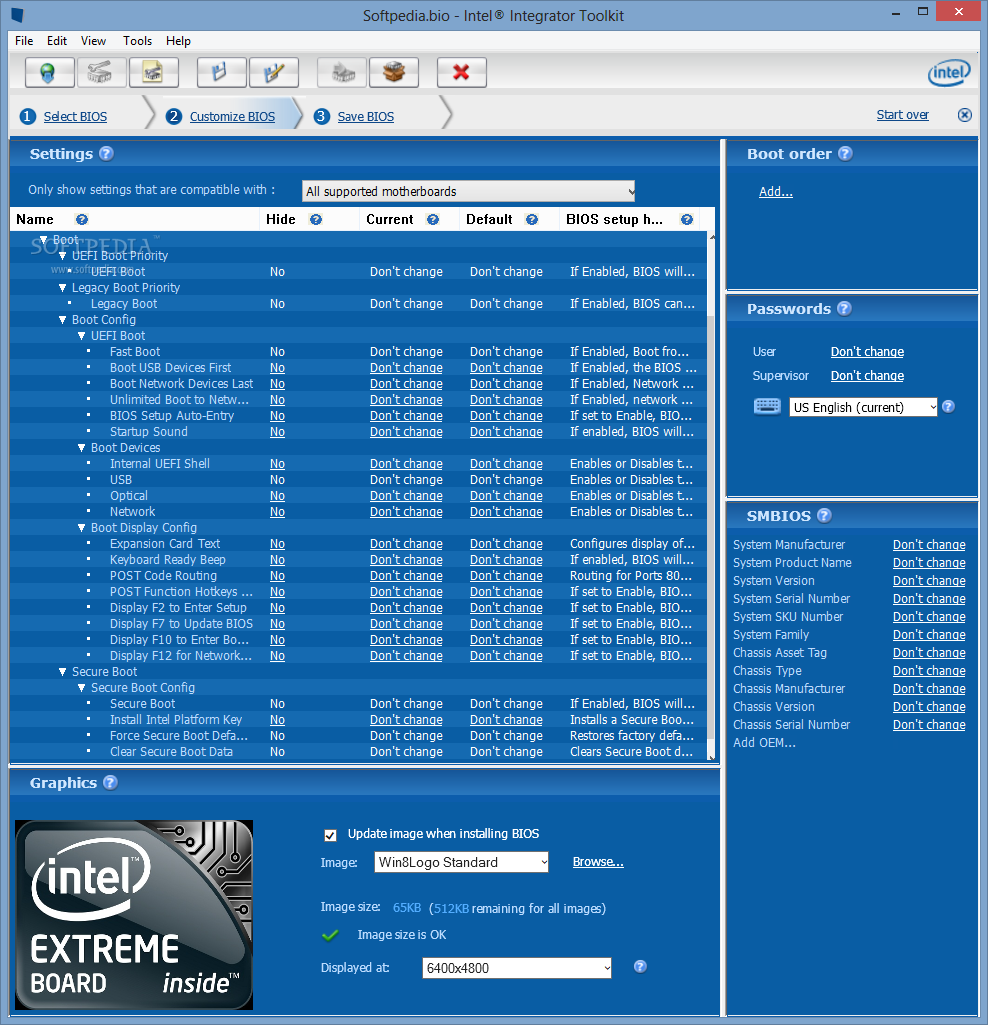The image size is (988, 1025).
Task: Open the Tools menu
Action: coord(137,41)
